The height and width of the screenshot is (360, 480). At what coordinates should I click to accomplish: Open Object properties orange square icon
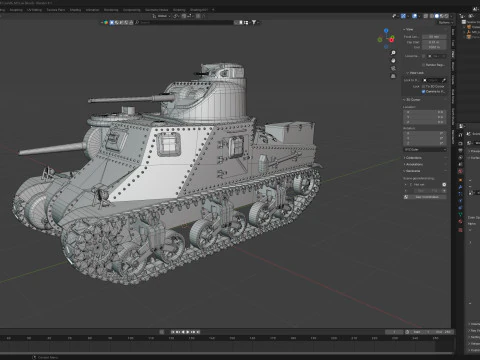pos(460,180)
